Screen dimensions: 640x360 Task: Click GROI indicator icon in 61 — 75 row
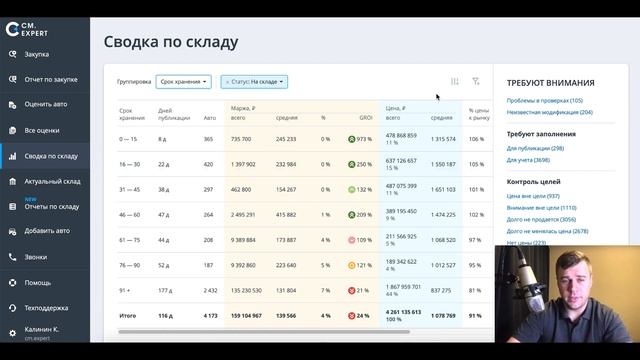(x=351, y=240)
